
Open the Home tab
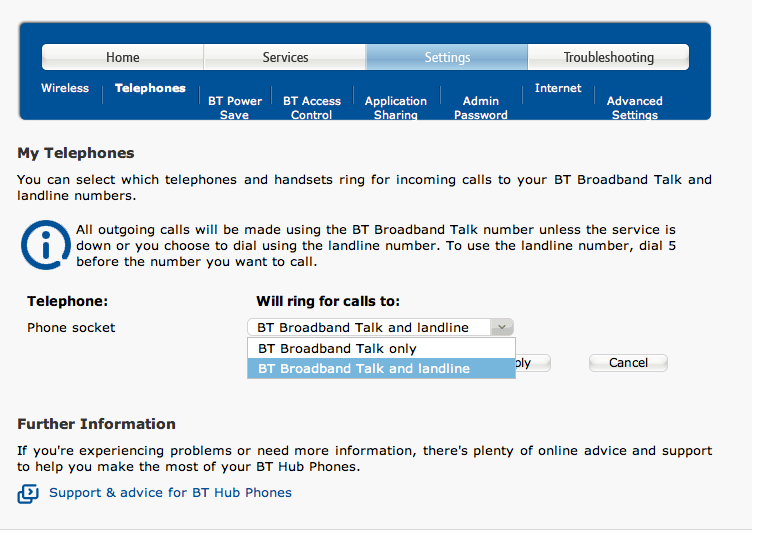[122, 57]
